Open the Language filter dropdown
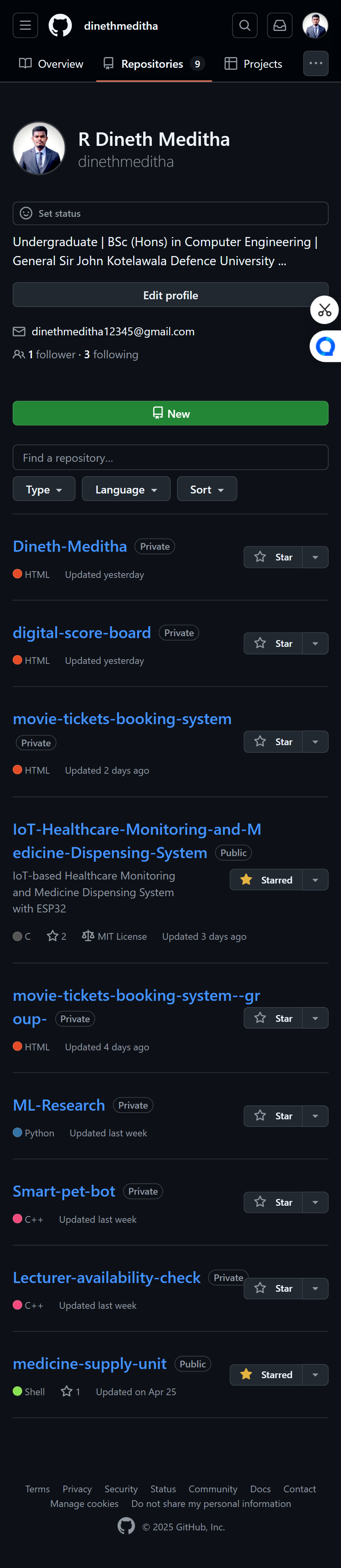This screenshot has width=341, height=1568. point(125,489)
